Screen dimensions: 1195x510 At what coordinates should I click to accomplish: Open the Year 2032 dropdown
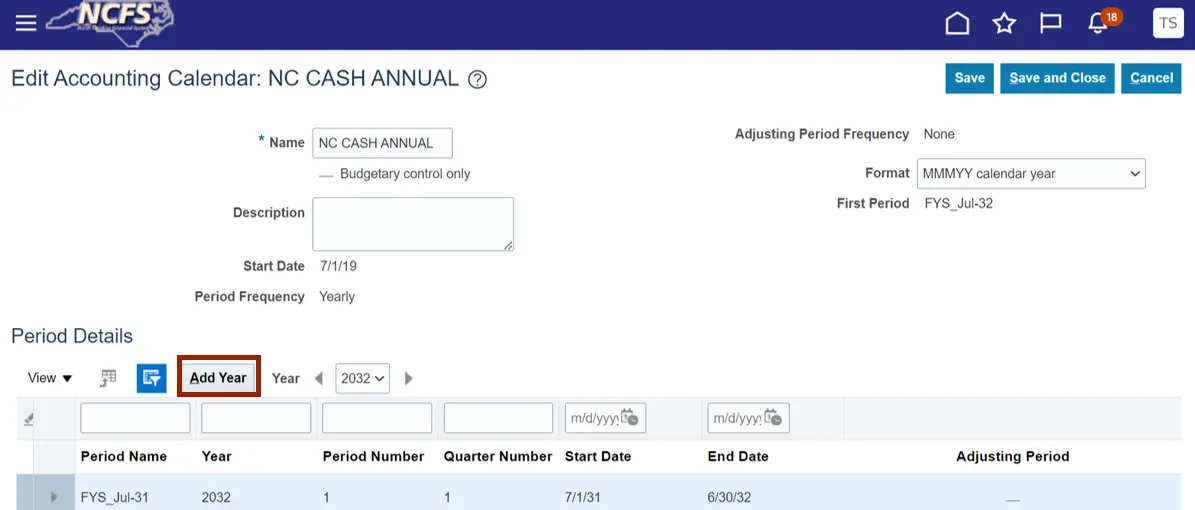click(362, 378)
